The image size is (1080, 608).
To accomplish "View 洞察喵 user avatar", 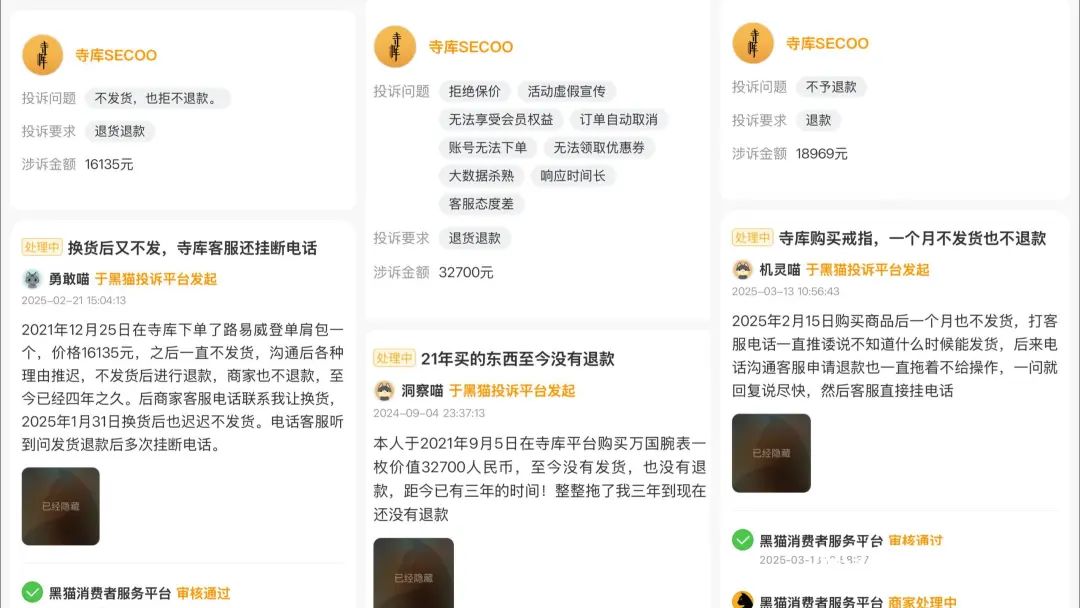I will 384,390.
